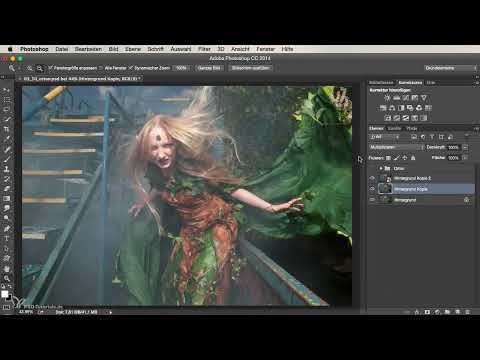Select the Pen tool
This screenshot has width=480, height=360.
(7, 229)
